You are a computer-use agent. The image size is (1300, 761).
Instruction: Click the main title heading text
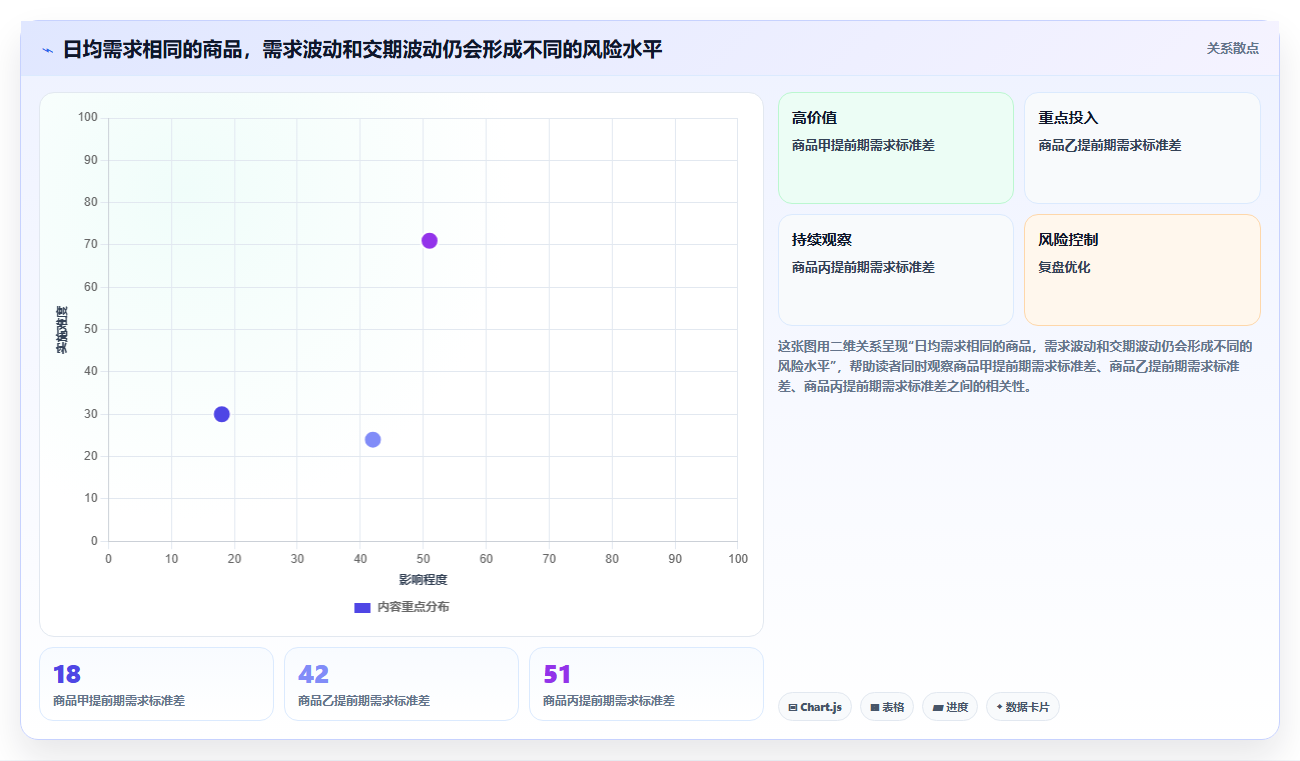click(x=362, y=49)
